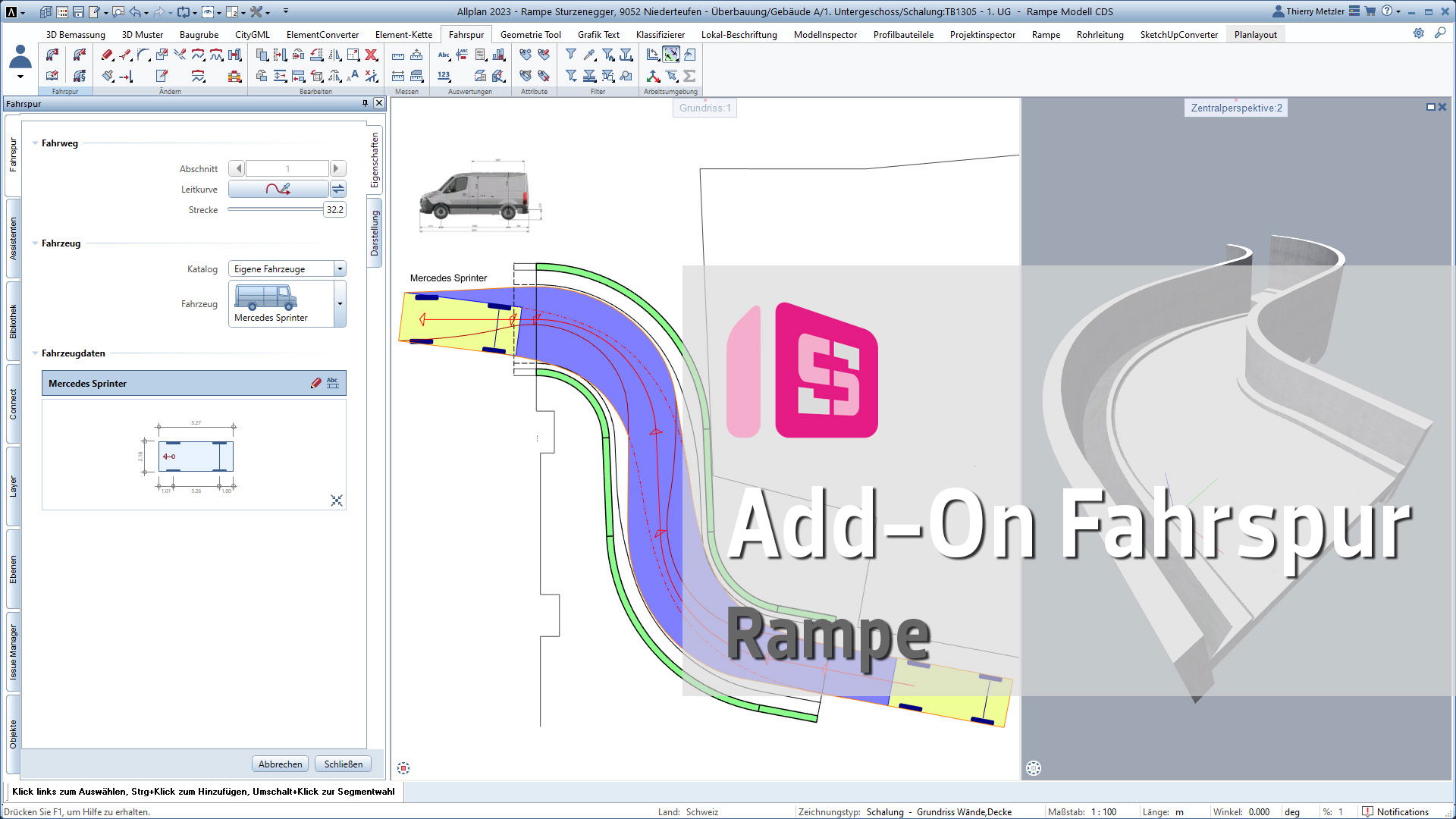Open the Darstellung side tab

tap(375, 232)
